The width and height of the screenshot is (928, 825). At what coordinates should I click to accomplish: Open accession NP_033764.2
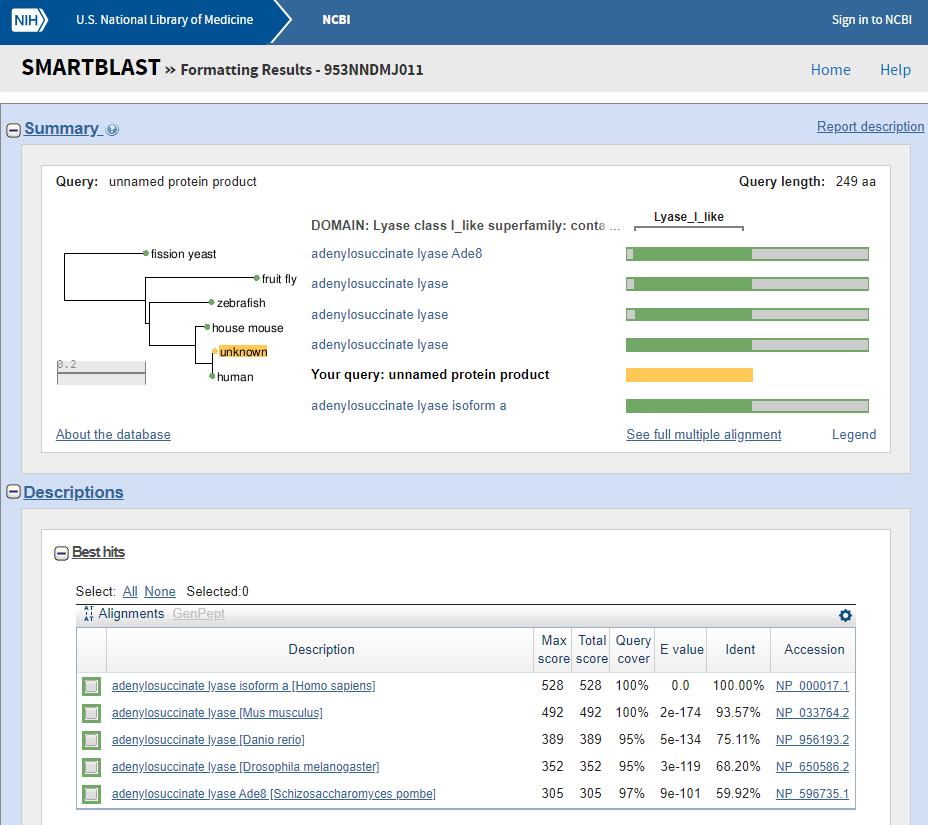tap(812, 713)
